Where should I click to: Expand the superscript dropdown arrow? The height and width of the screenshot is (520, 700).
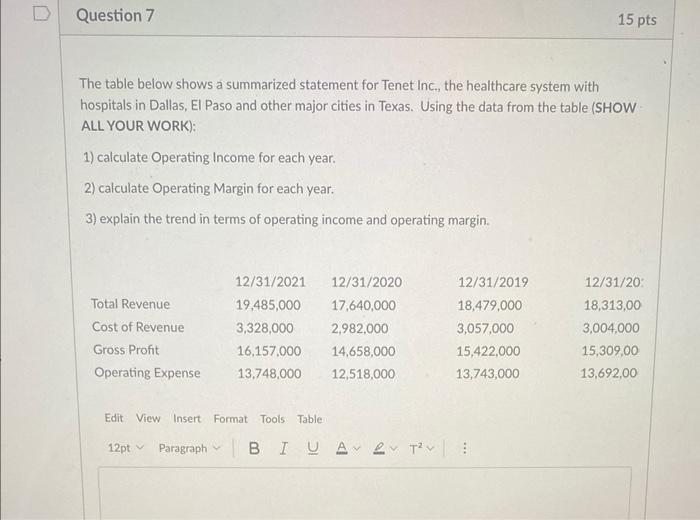click(x=430, y=448)
